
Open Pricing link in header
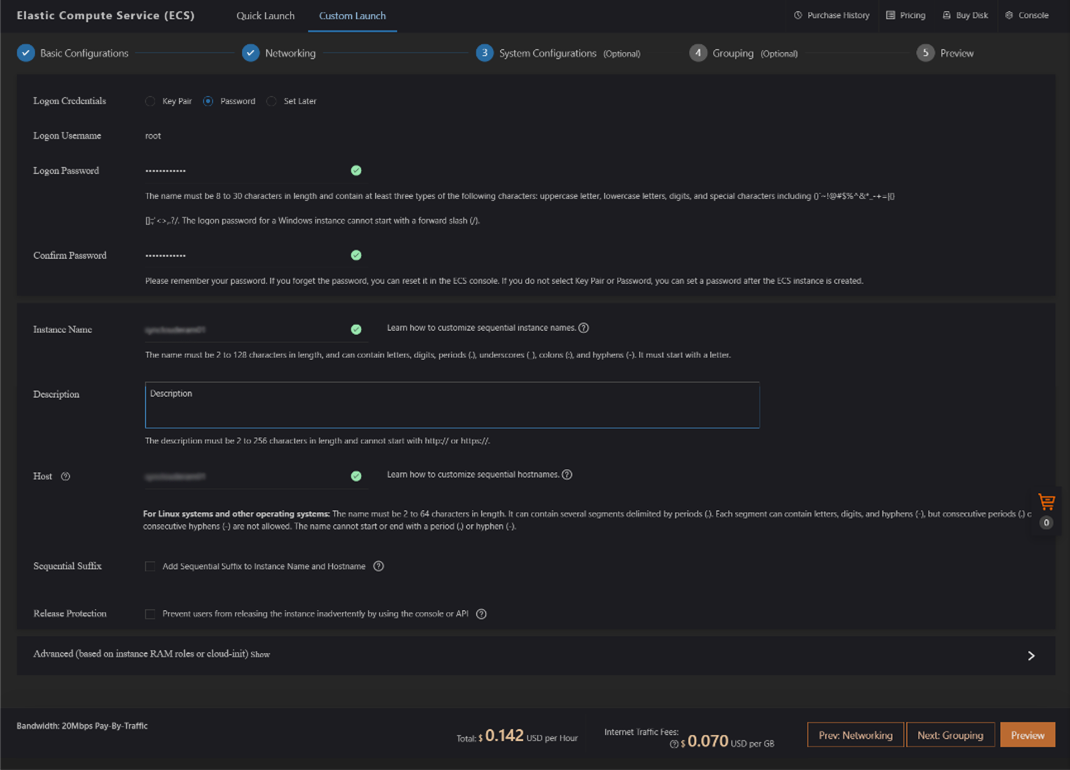[912, 15]
